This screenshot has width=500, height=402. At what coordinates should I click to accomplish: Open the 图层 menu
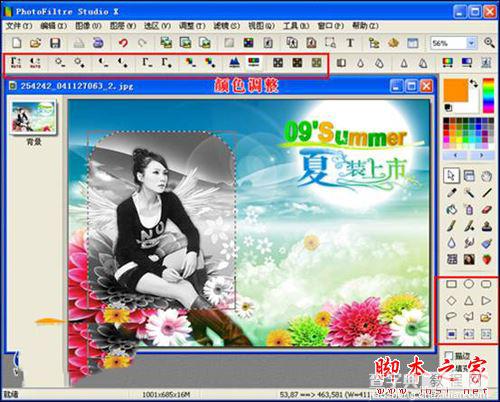(123, 26)
